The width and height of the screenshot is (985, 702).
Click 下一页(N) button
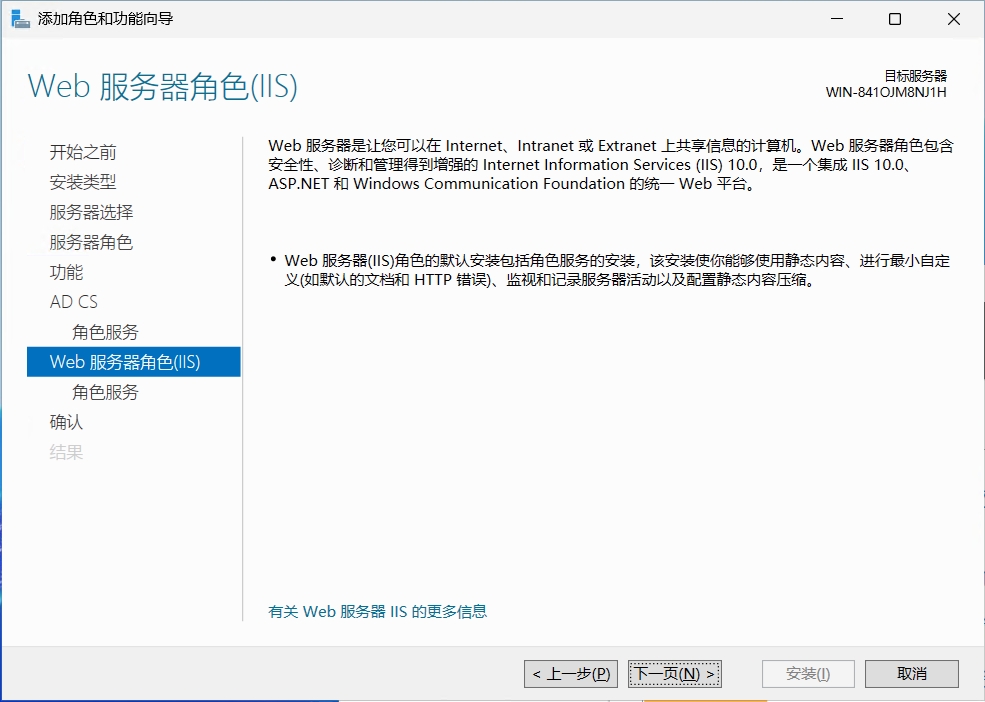[x=675, y=674]
